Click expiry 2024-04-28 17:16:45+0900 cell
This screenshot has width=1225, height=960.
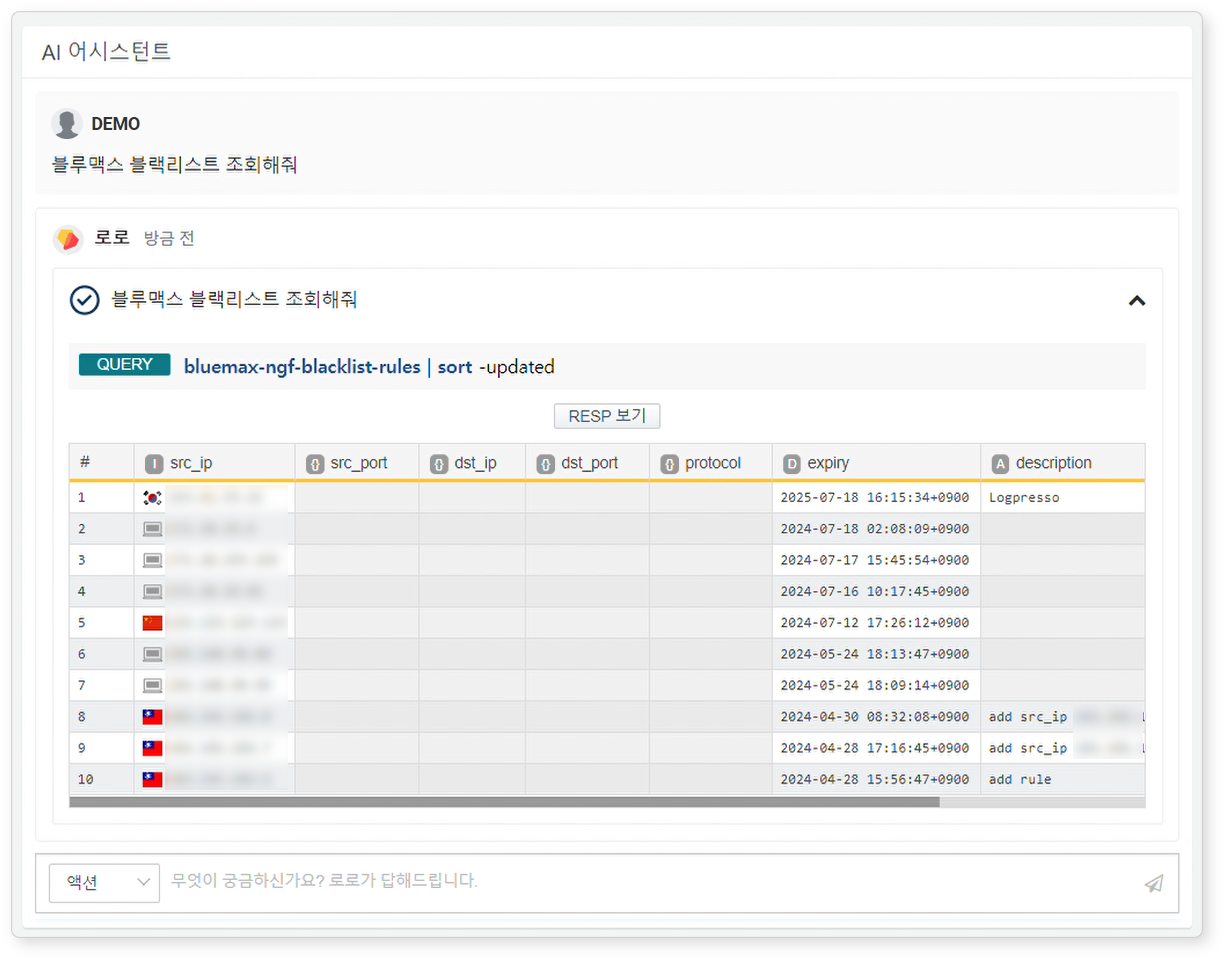[x=876, y=747]
